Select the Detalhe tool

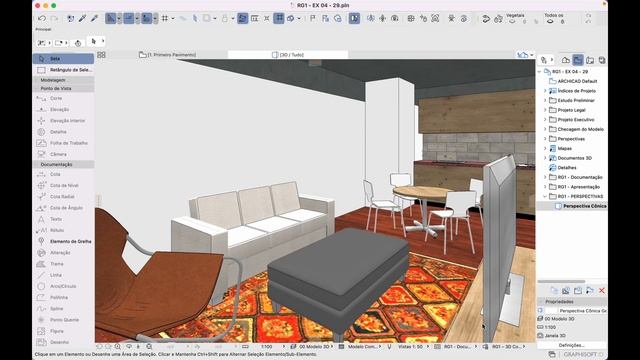pos(63,132)
